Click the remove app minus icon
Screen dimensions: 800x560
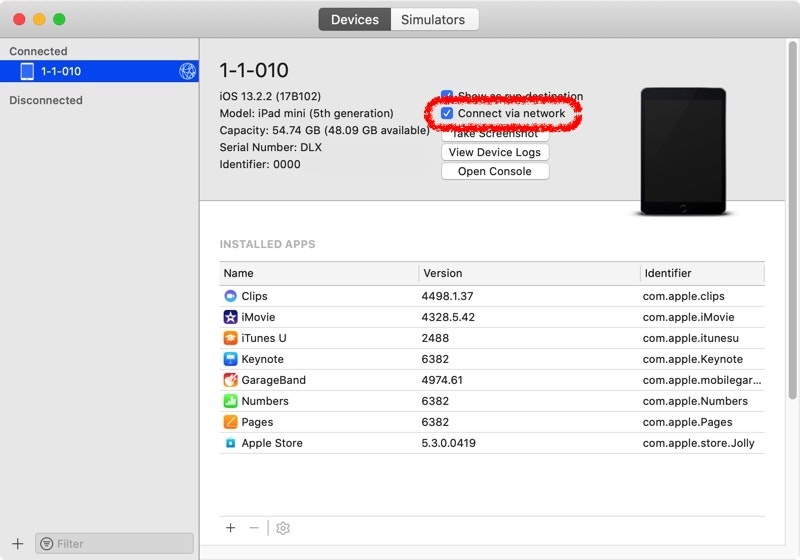[x=254, y=528]
